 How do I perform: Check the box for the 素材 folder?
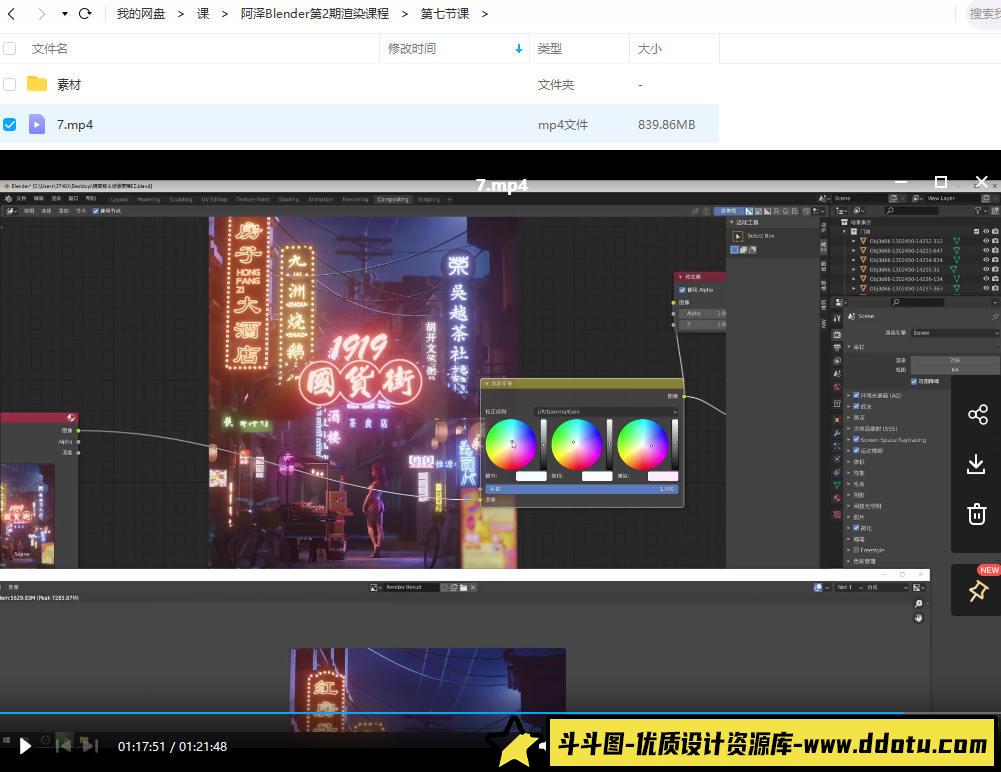click(10, 84)
